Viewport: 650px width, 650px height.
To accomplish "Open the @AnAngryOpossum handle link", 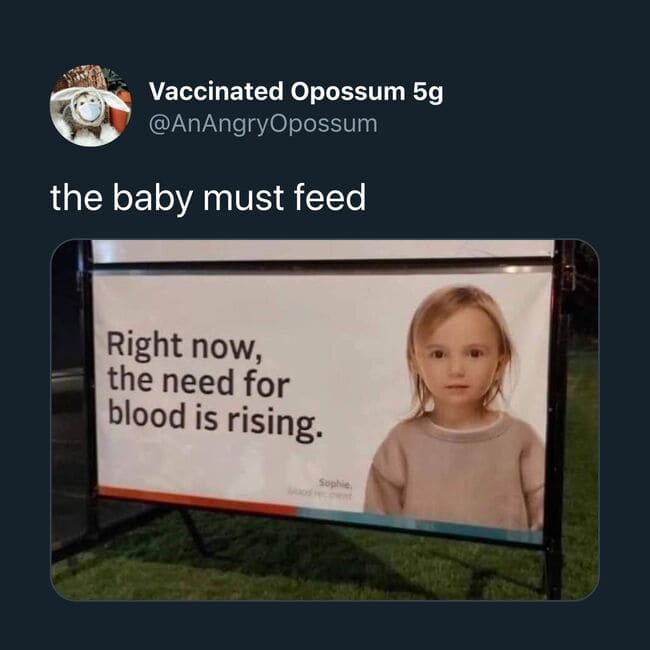I will 263,124.
